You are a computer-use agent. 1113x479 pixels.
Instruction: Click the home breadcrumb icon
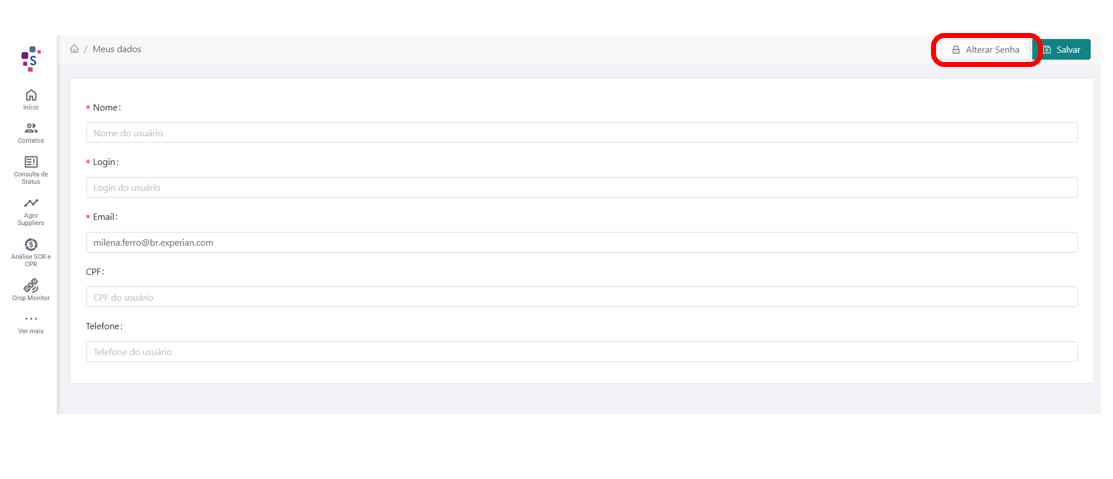click(x=74, y=49)
